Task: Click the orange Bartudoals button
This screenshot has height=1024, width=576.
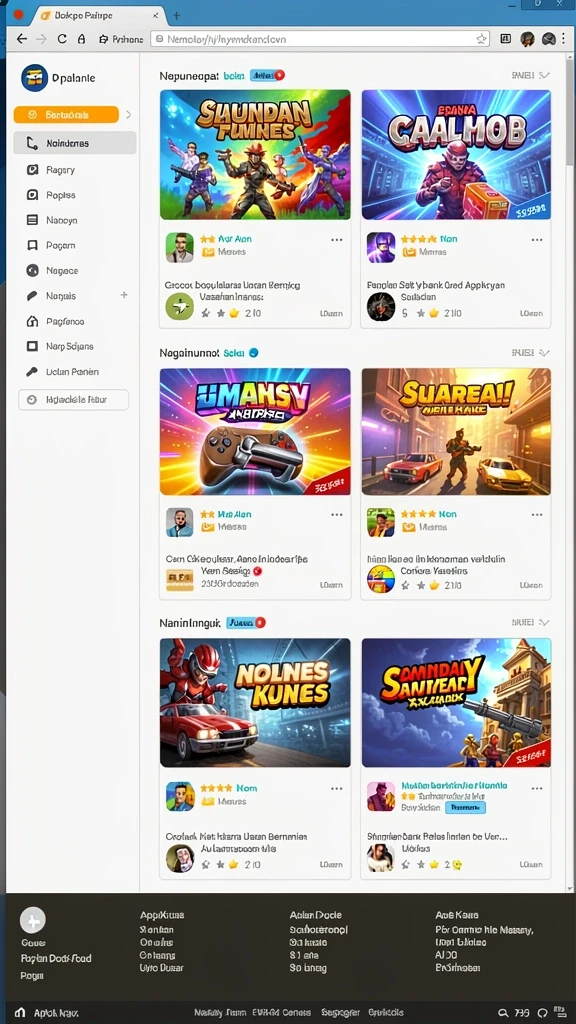Action: pyautogui.click(x=66, y=115)
